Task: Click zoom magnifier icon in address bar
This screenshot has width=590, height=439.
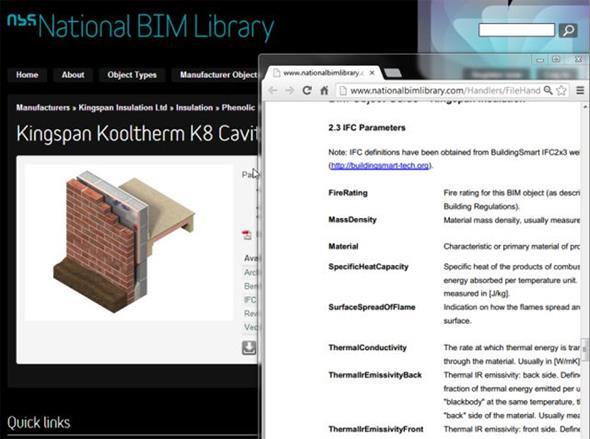Action: pos(548,90)
